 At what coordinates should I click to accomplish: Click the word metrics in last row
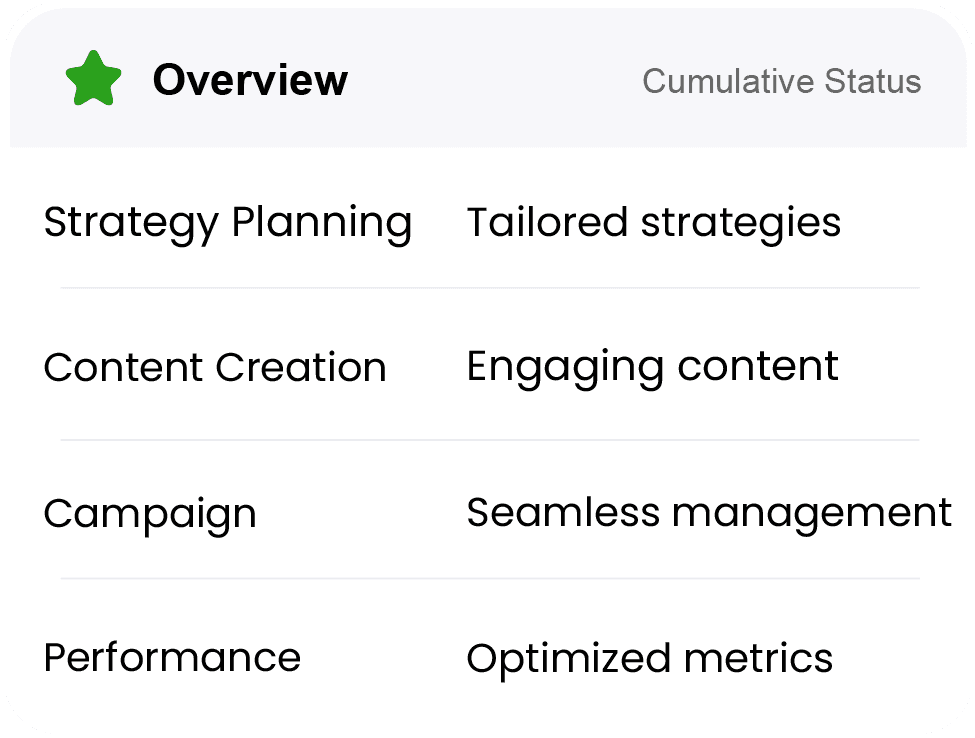point(759,659)
